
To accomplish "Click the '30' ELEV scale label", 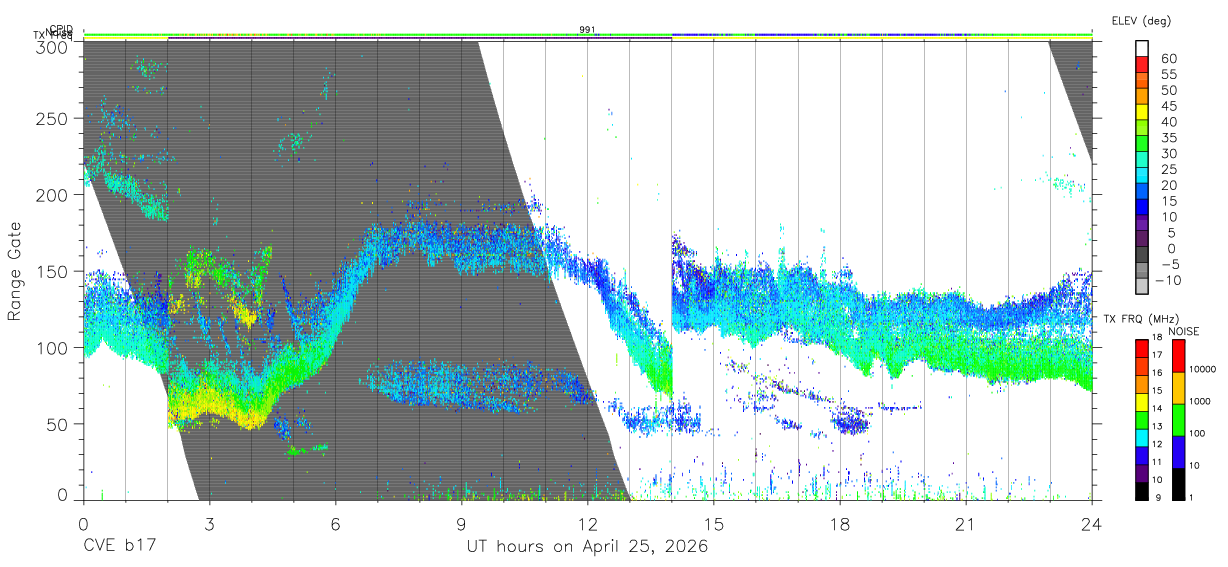I will 1168,153.
